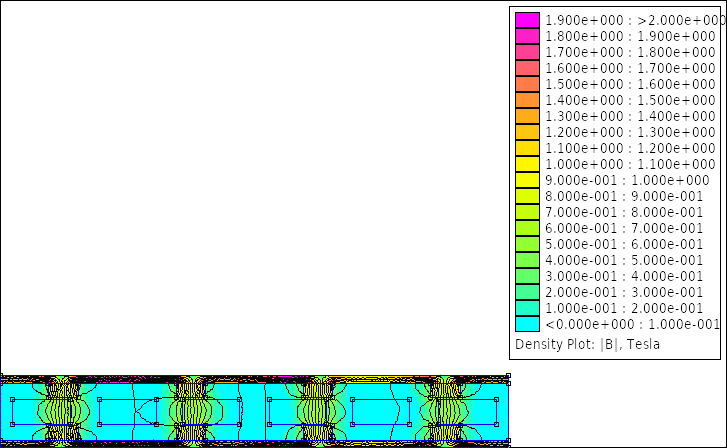Click the 1.100e+000 : 1.200e+000 legend swatch
Viewport: 727px width, 448px height.
pos(527,148)
